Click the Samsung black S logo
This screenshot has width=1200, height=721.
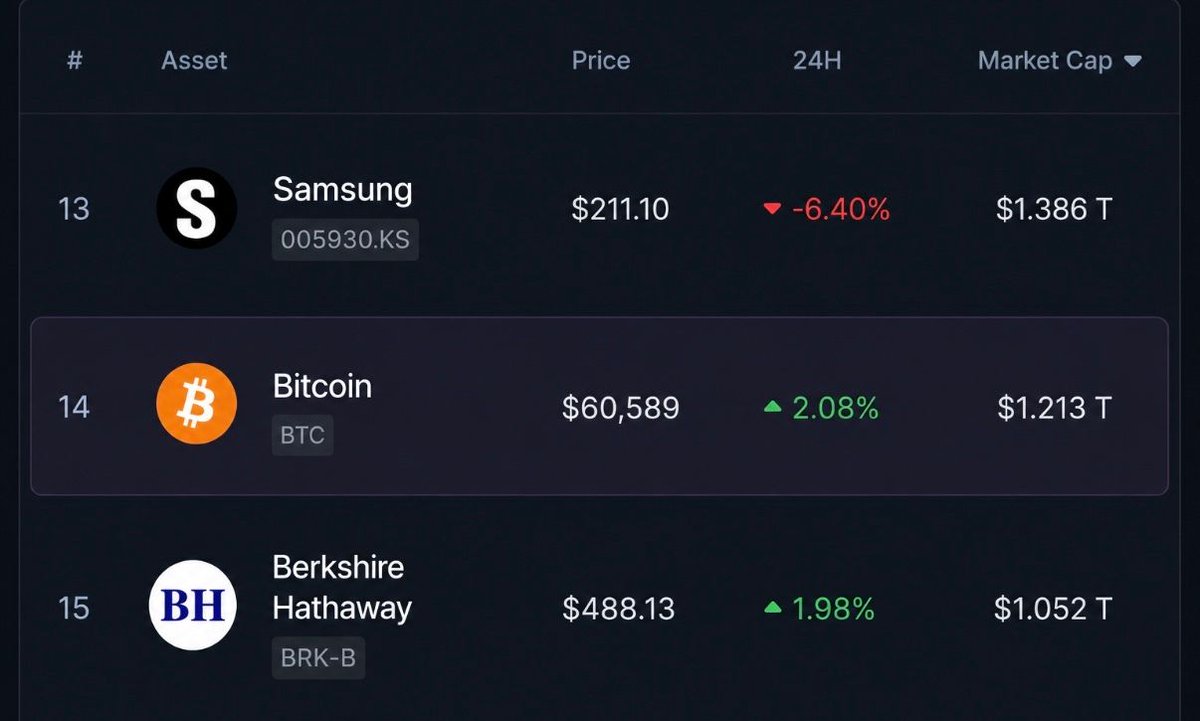point(196,208)
